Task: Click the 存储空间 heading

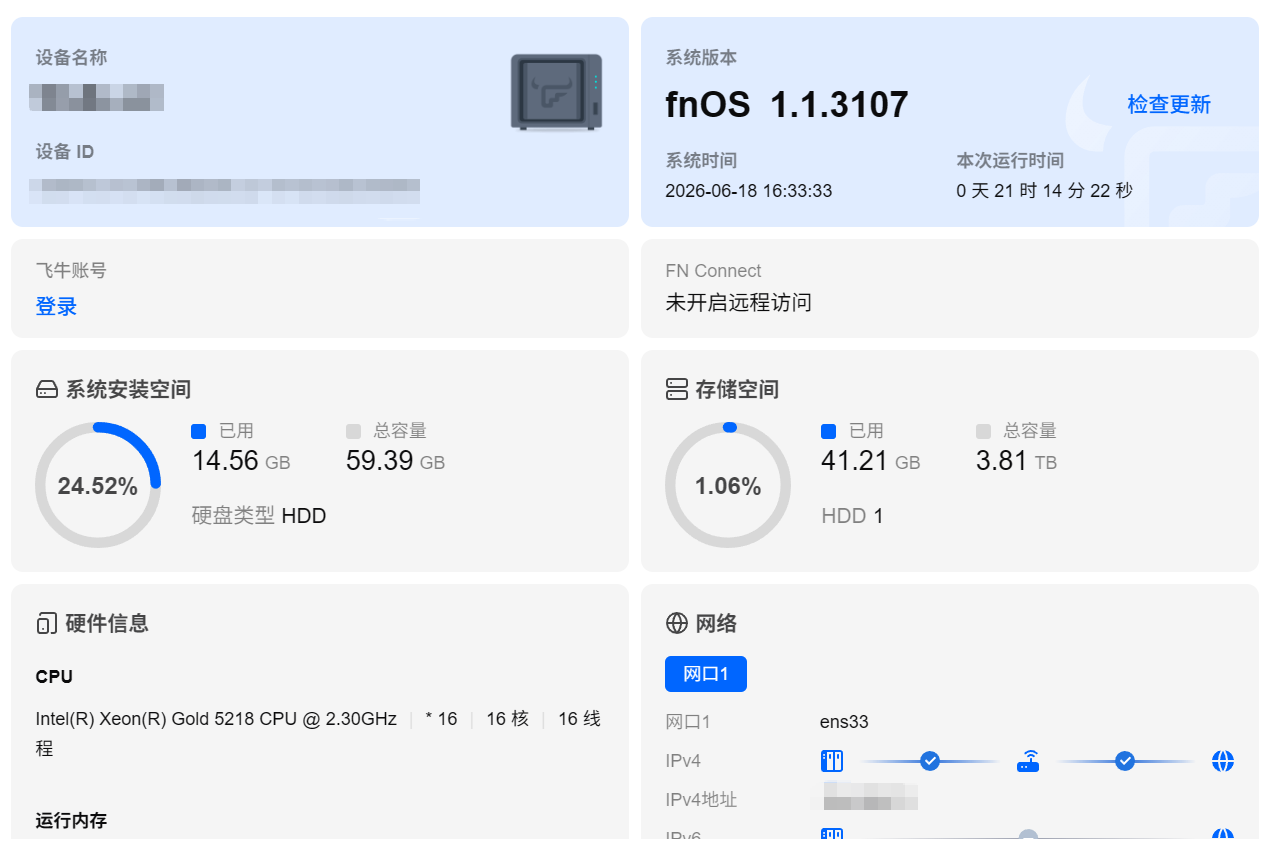Action: (737, 390)
